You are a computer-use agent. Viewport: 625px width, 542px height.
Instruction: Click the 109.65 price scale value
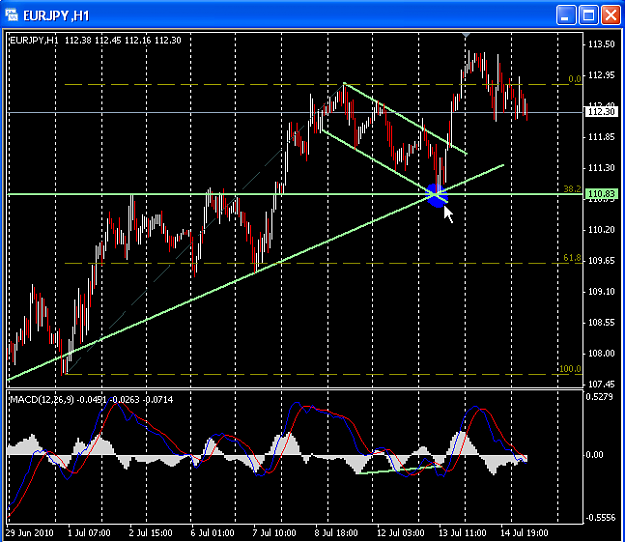(x=601, y=261)
